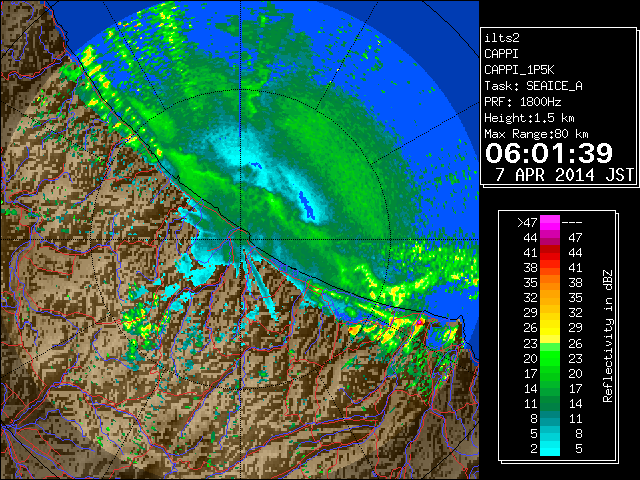Click the 'Task: SEAICE_A' line
The width and height of the screenshot is (640, 480).
(533, 86)
